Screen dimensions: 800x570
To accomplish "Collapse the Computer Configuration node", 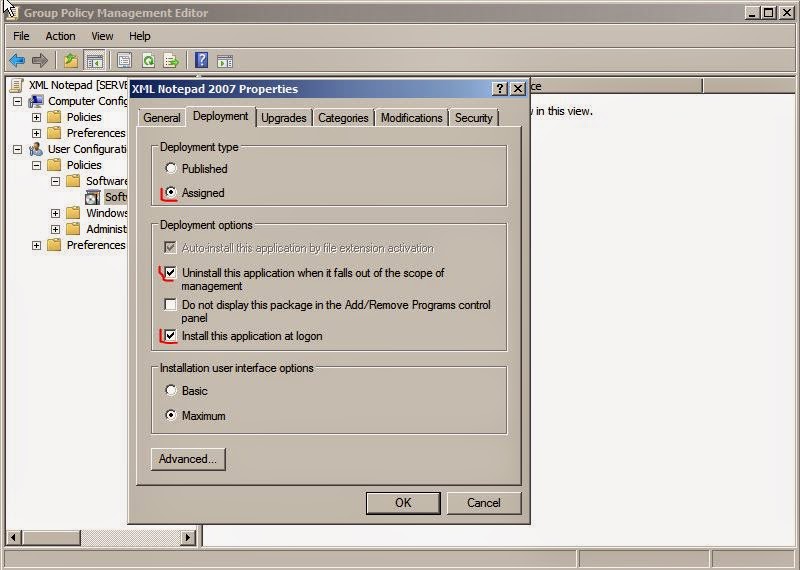I will (17, 102).
